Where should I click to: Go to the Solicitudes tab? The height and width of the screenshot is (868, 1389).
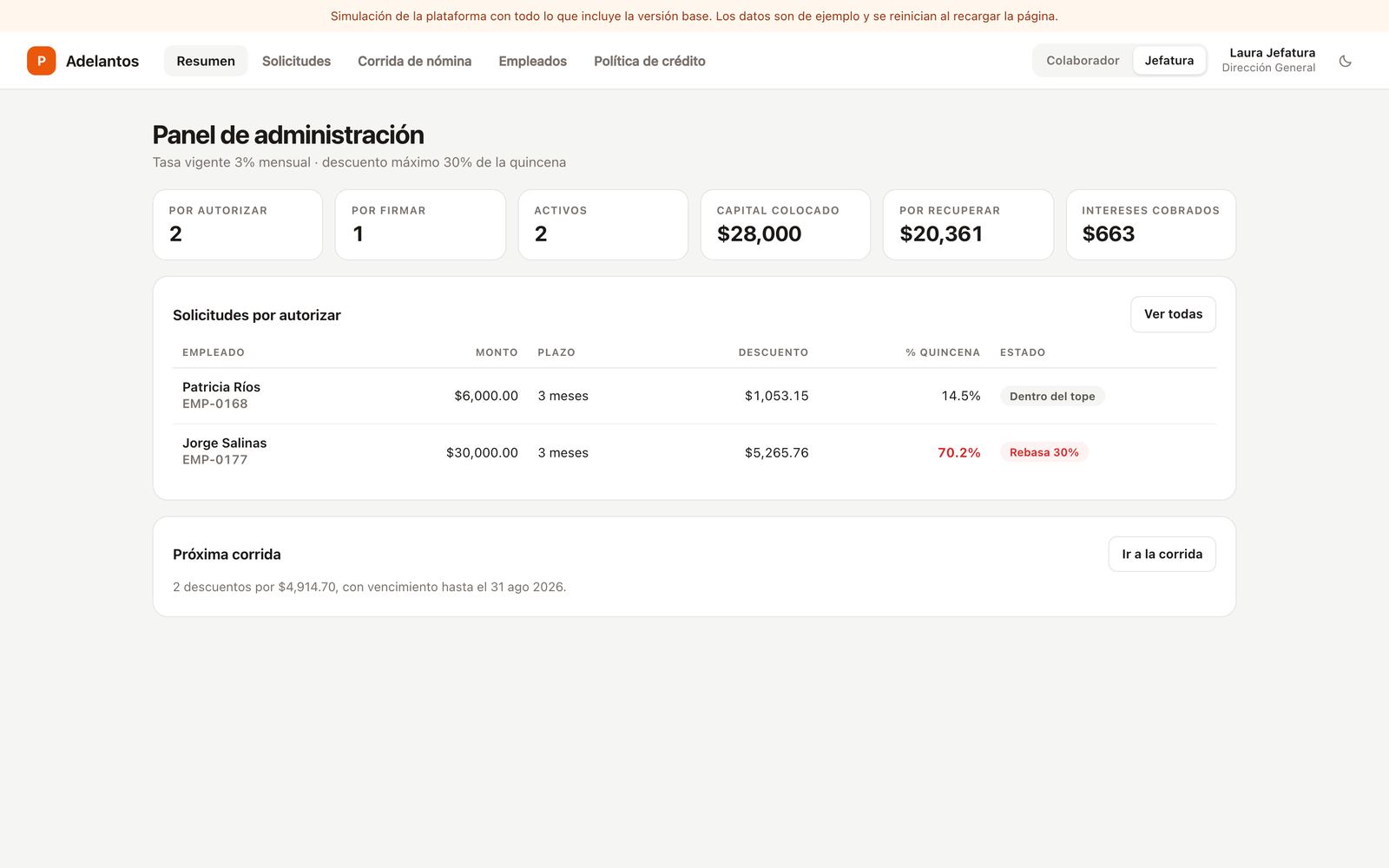tap(296, 61)
